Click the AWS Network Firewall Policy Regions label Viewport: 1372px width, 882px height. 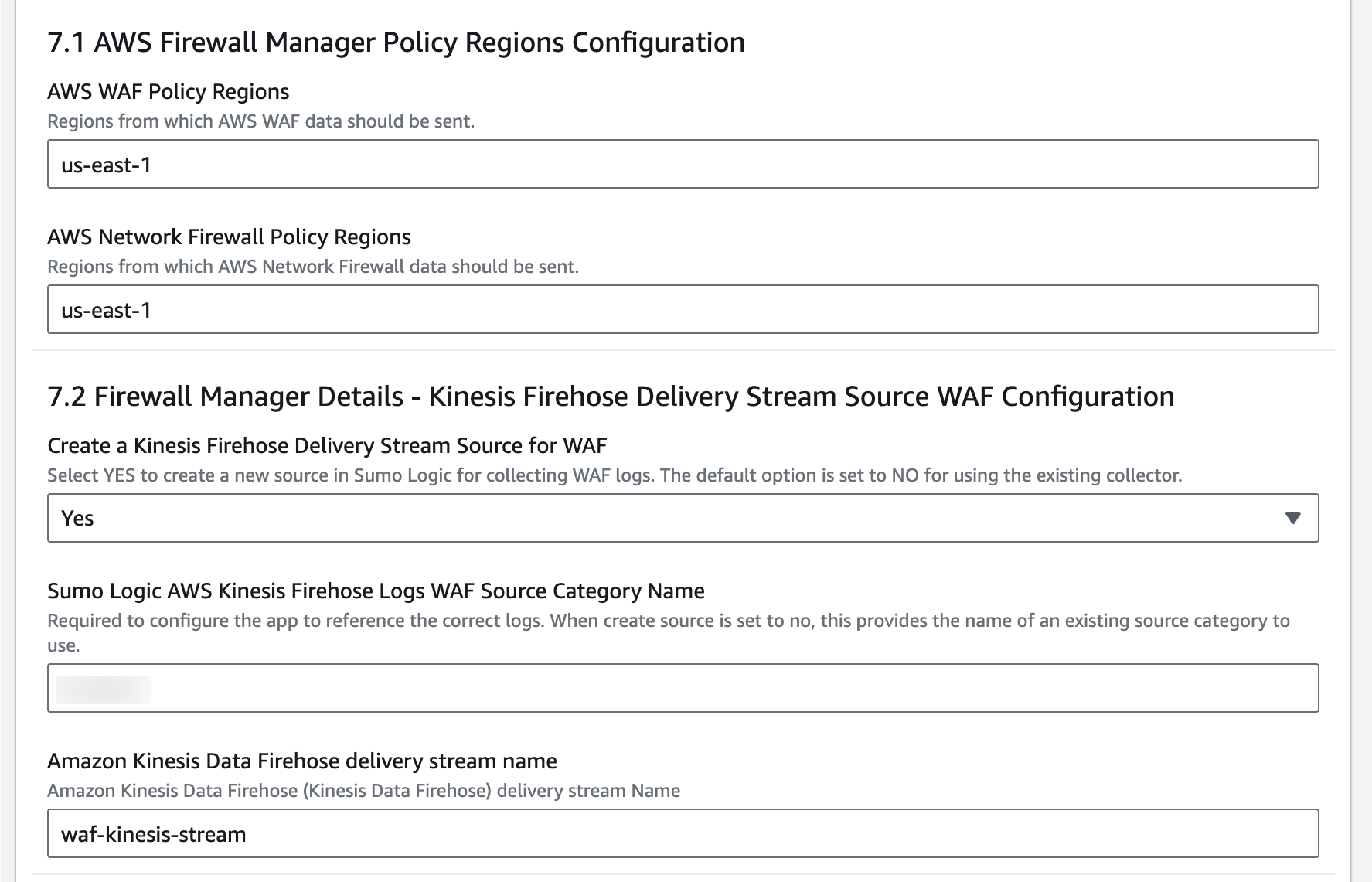tap(230, 237)
